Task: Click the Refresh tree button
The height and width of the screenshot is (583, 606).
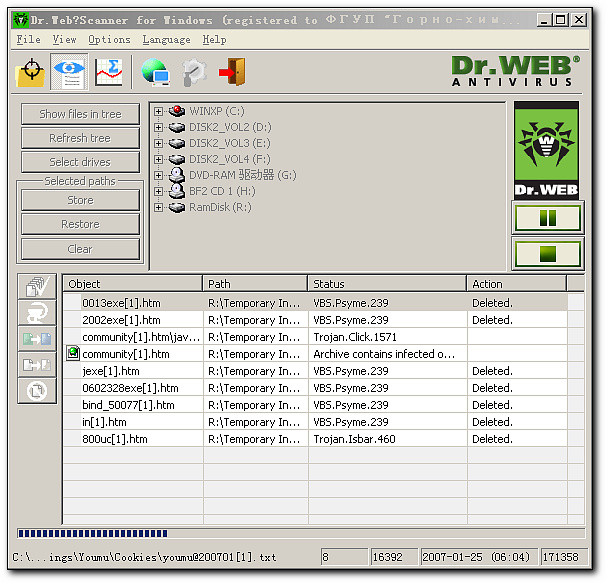Action: (80, 138)
